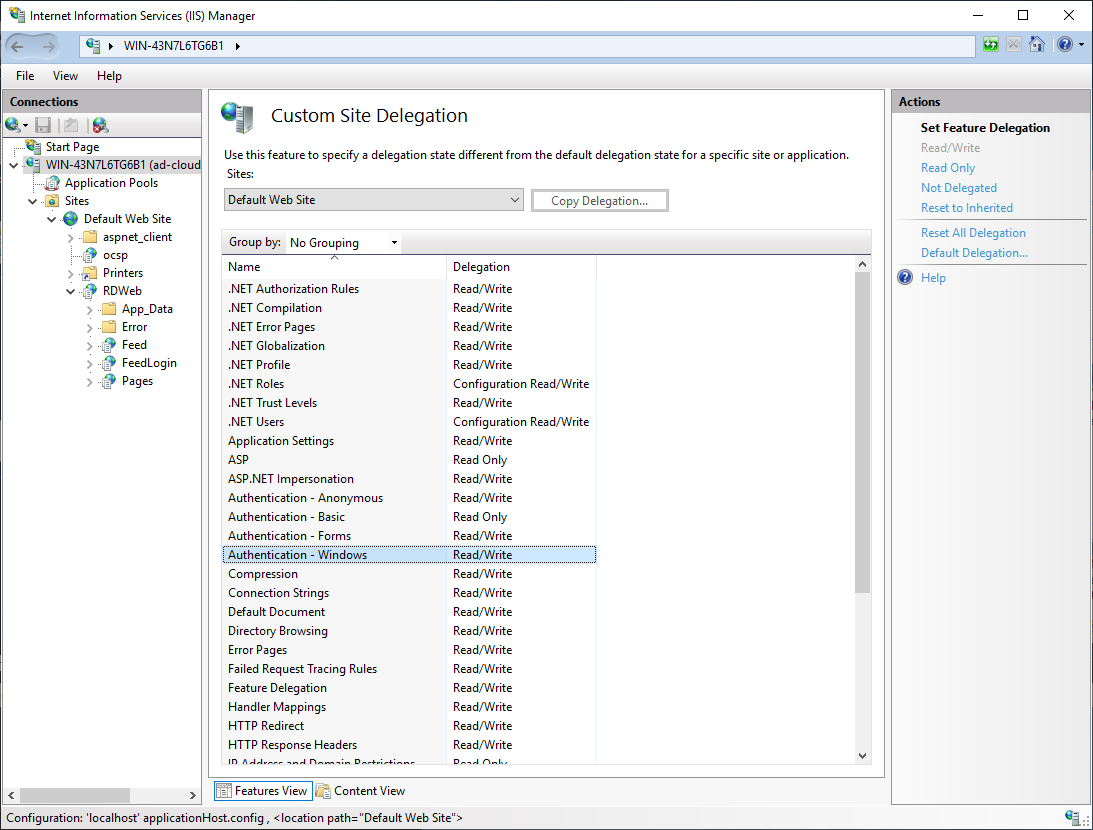Open the Sites combo box
1093x830 pixels.
click(374, 200)
